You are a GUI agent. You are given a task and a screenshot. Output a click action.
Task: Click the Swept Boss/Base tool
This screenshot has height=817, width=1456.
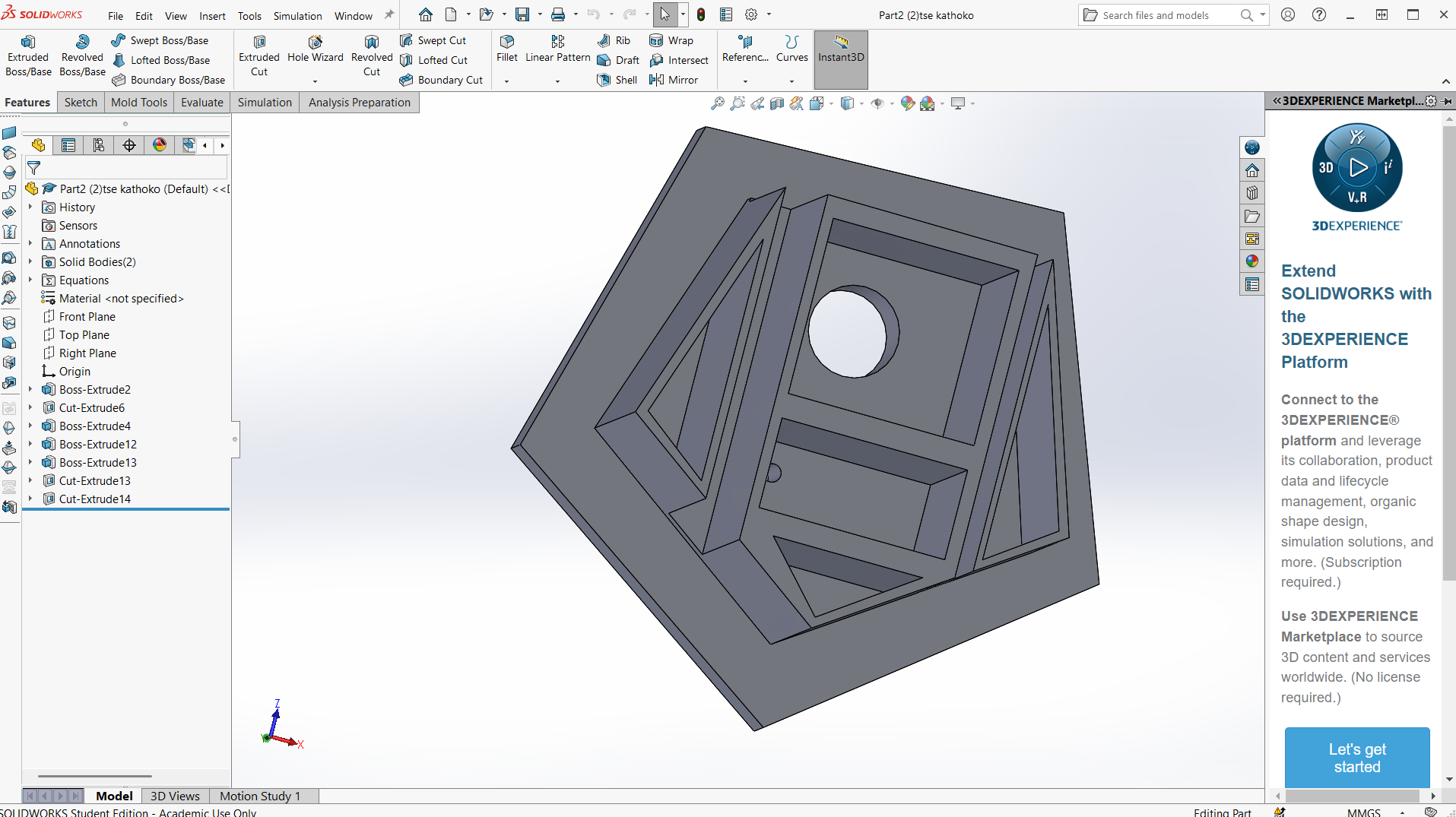point(160,40)
